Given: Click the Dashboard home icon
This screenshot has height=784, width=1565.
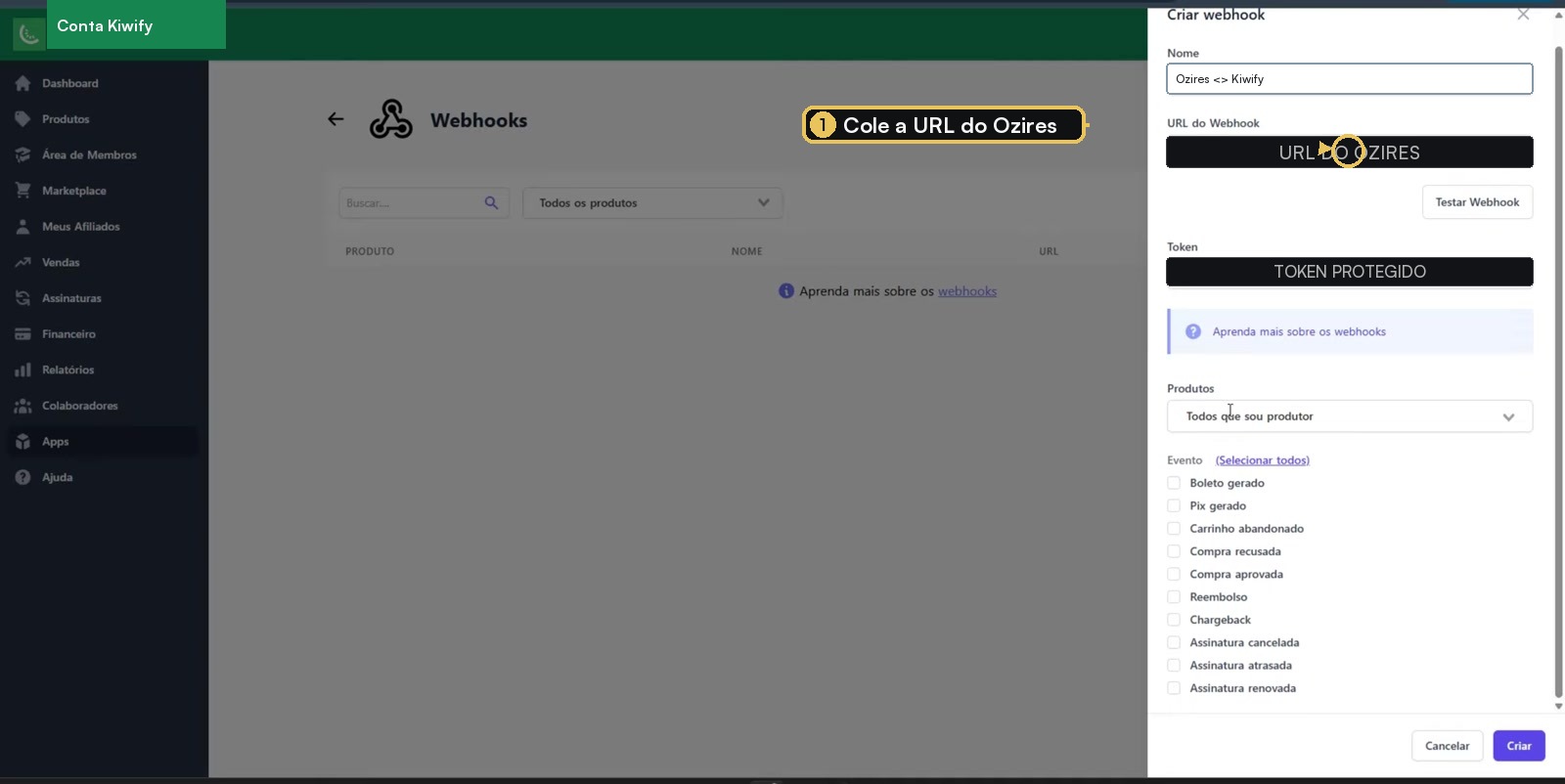Looking at the screenshot, I should coord(22,83).
